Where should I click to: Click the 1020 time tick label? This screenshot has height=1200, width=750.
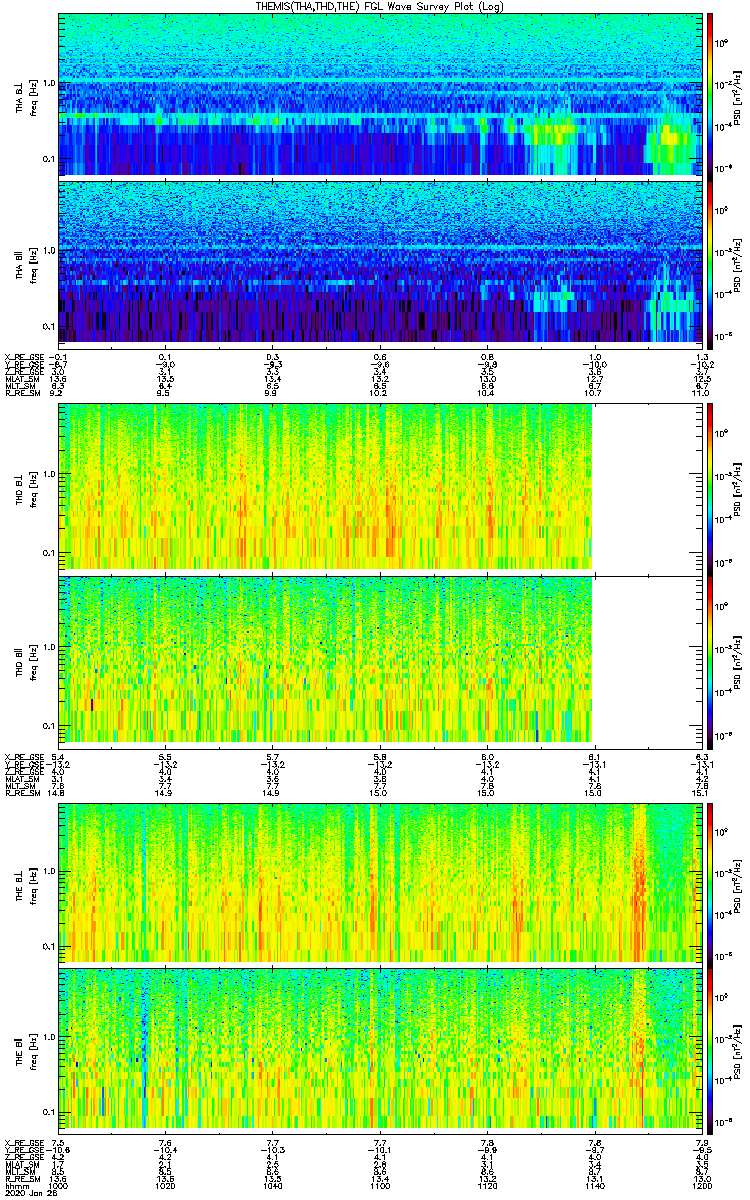(x=166, y=1185)
